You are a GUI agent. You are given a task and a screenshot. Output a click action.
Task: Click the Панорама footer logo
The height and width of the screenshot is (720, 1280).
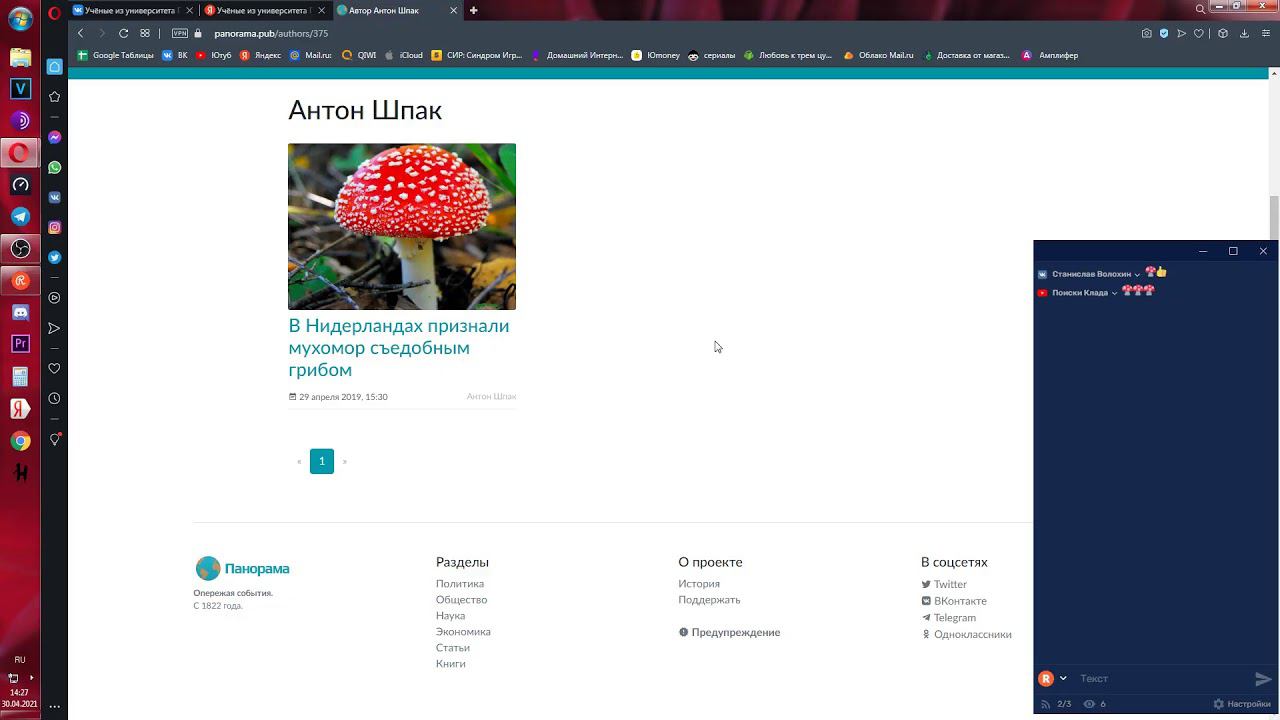[242, 568]
